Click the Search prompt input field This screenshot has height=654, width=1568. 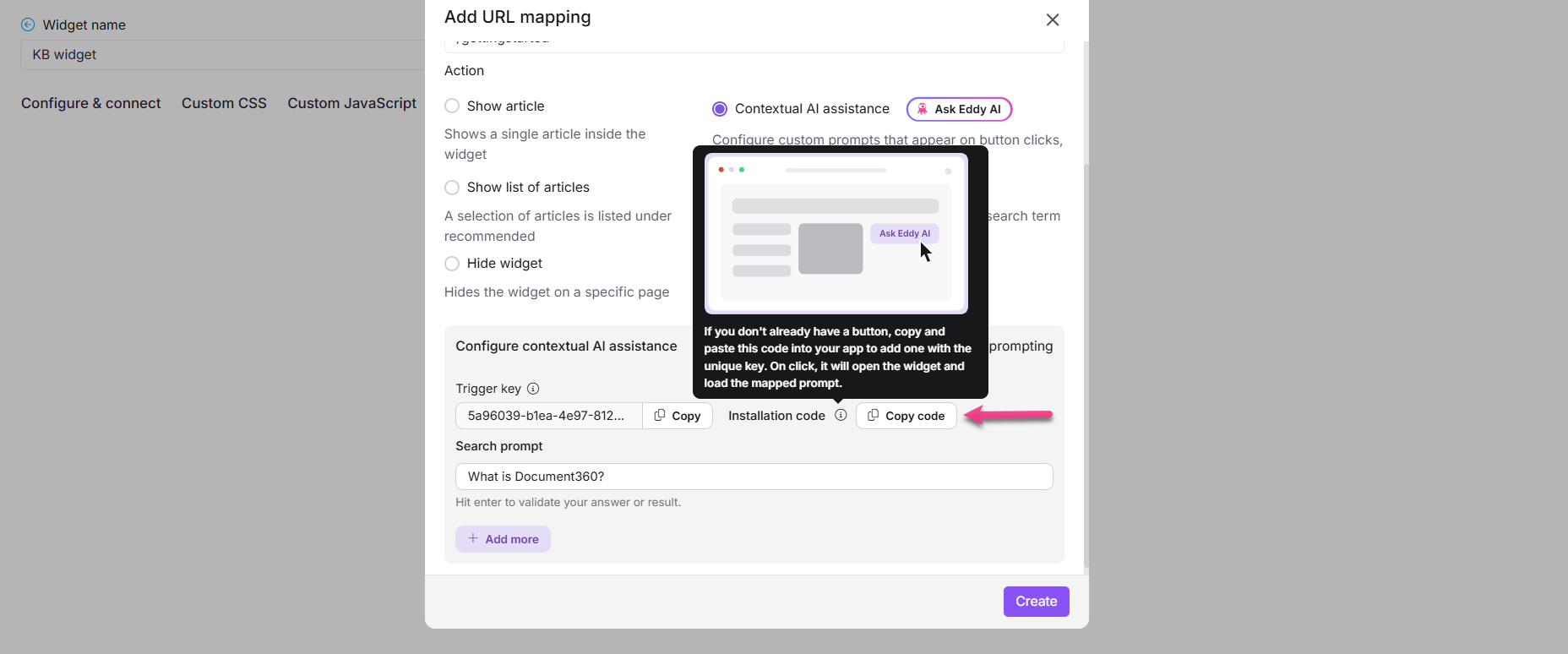tap(754, 477)
